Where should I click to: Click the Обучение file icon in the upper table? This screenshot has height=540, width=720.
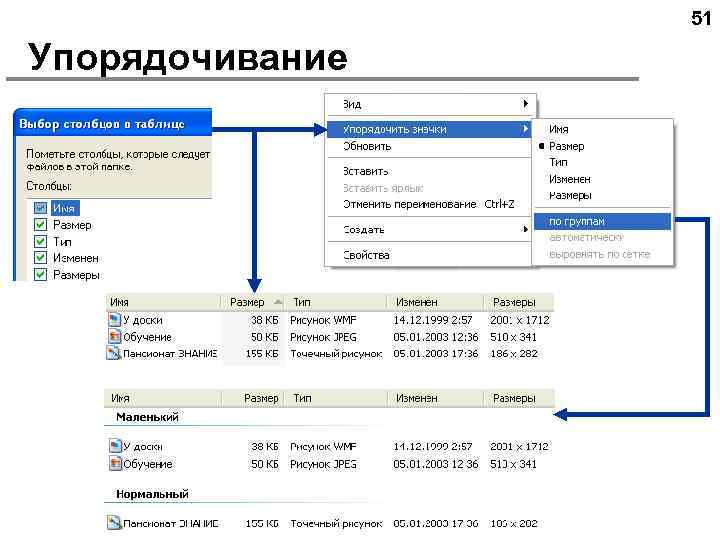click(114, 337)
